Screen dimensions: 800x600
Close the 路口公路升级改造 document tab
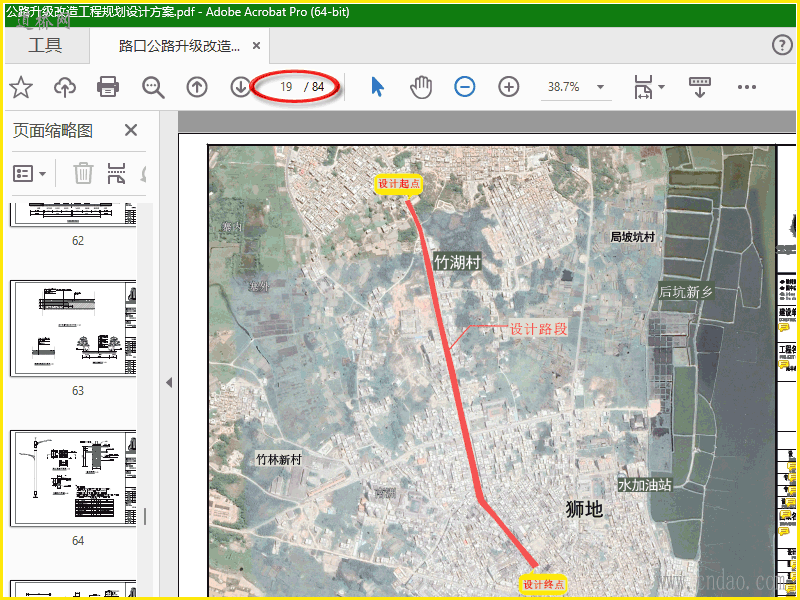tap(257, 46)
